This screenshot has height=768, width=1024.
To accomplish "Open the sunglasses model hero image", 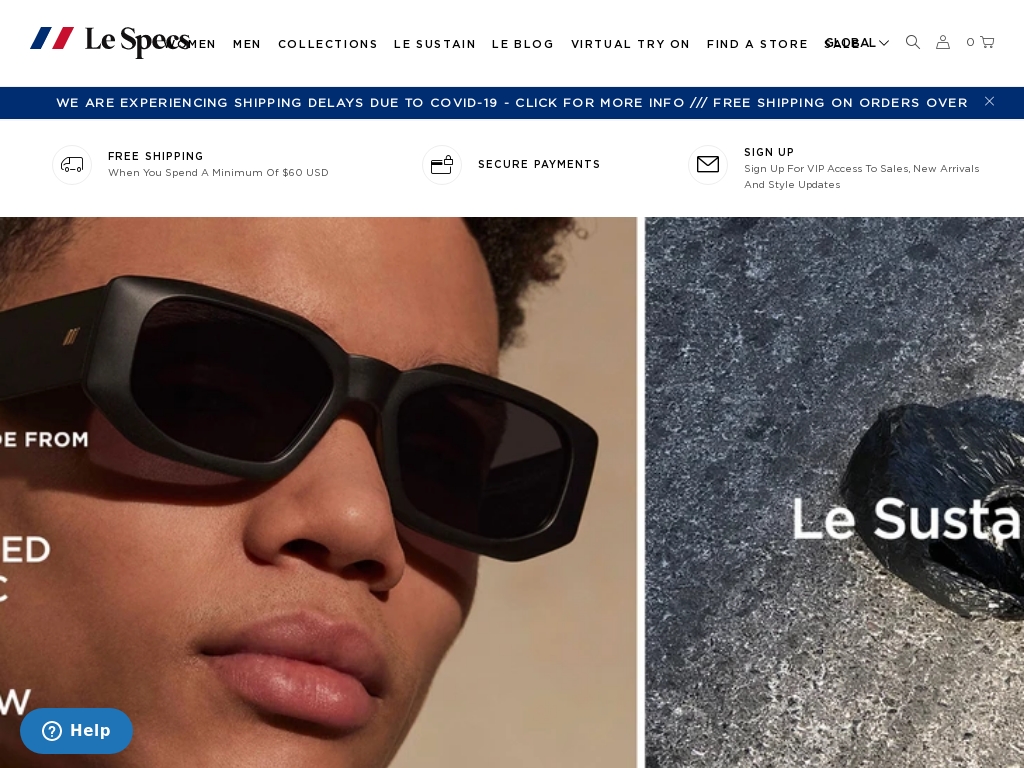I will pyautogui.click(x=318, y=492).
